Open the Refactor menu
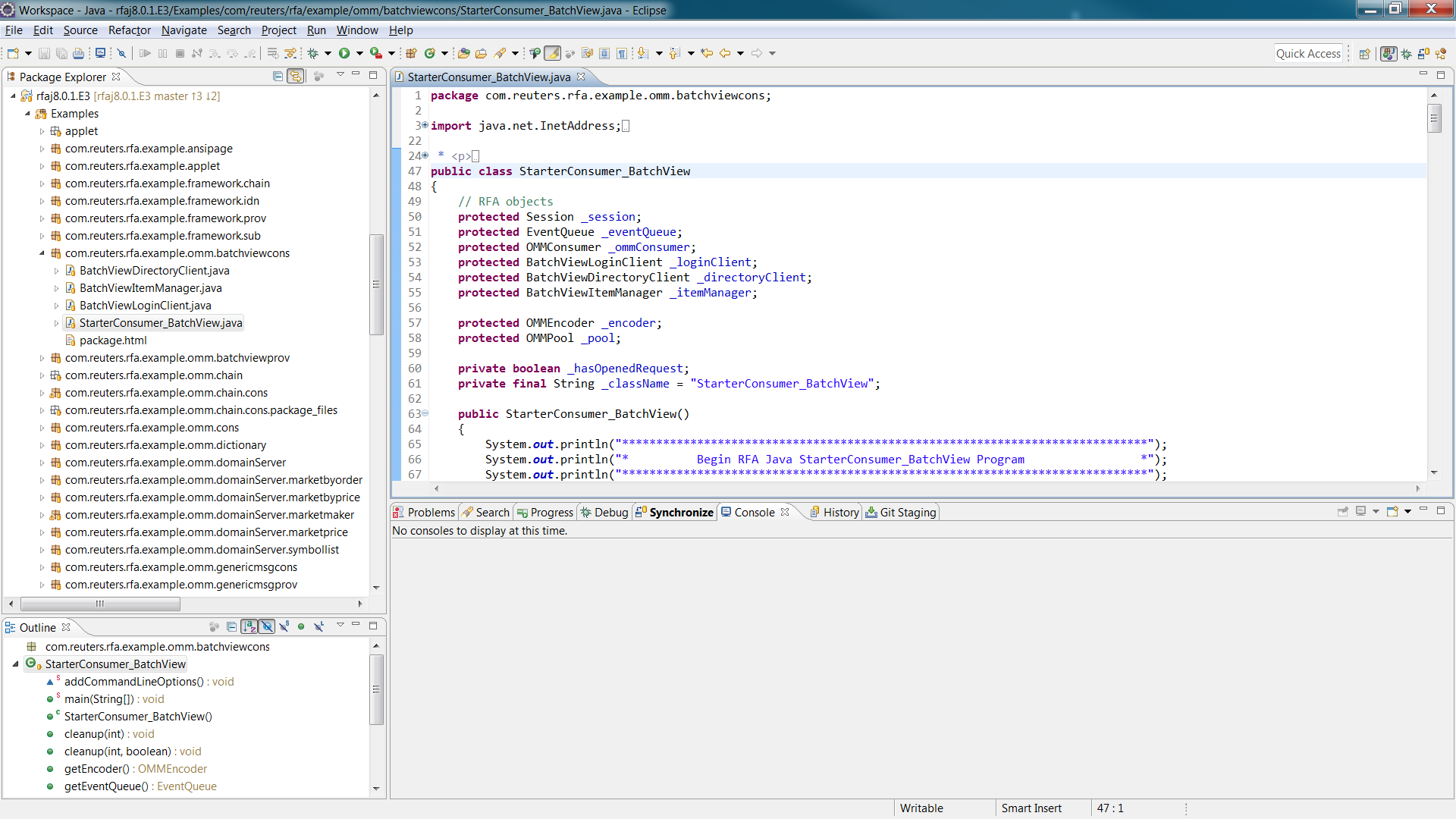This screenshot has height=819, width=1456. (x=130, y=30)
